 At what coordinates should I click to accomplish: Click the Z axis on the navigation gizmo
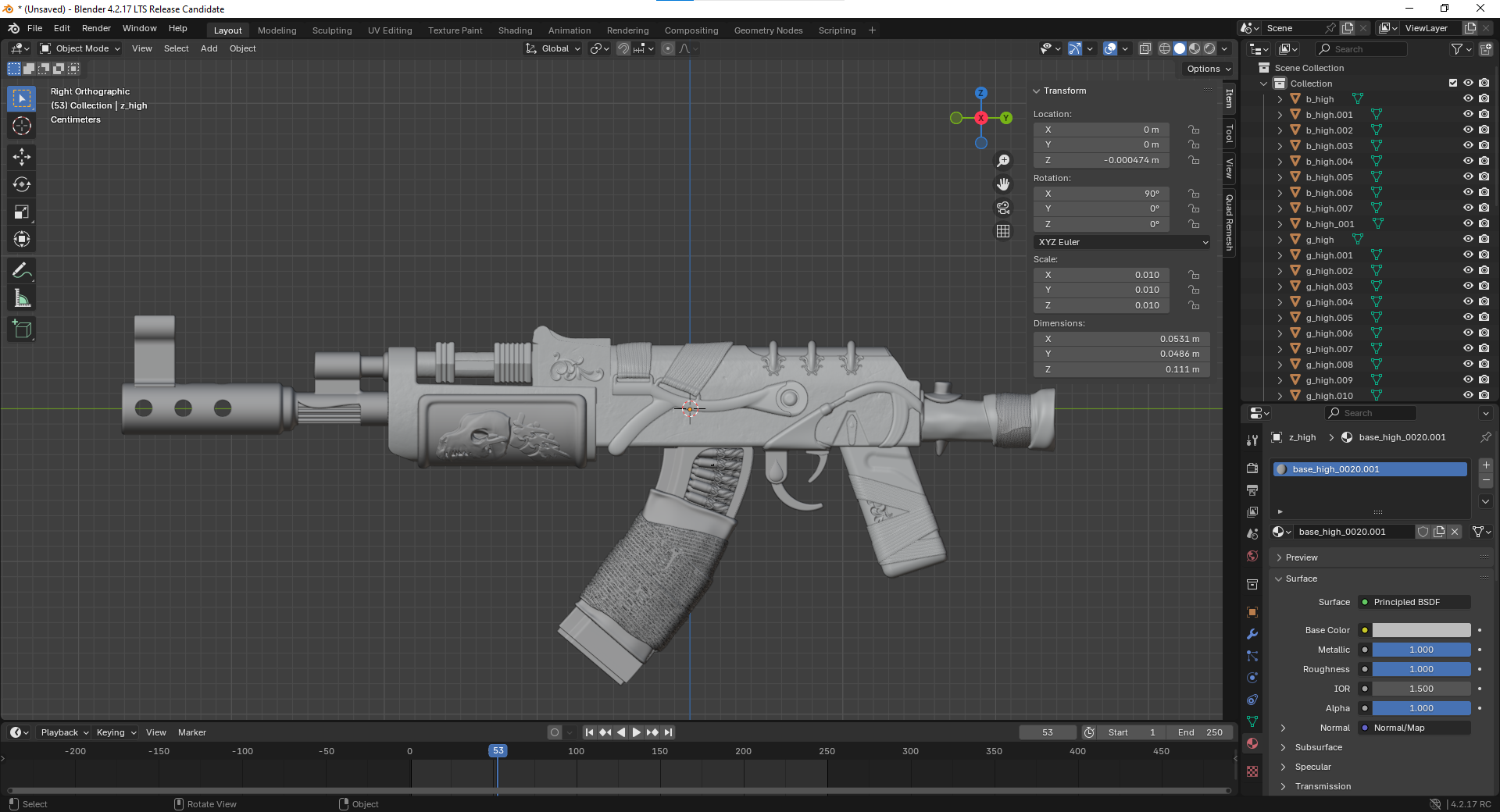[x=981, y=93]
